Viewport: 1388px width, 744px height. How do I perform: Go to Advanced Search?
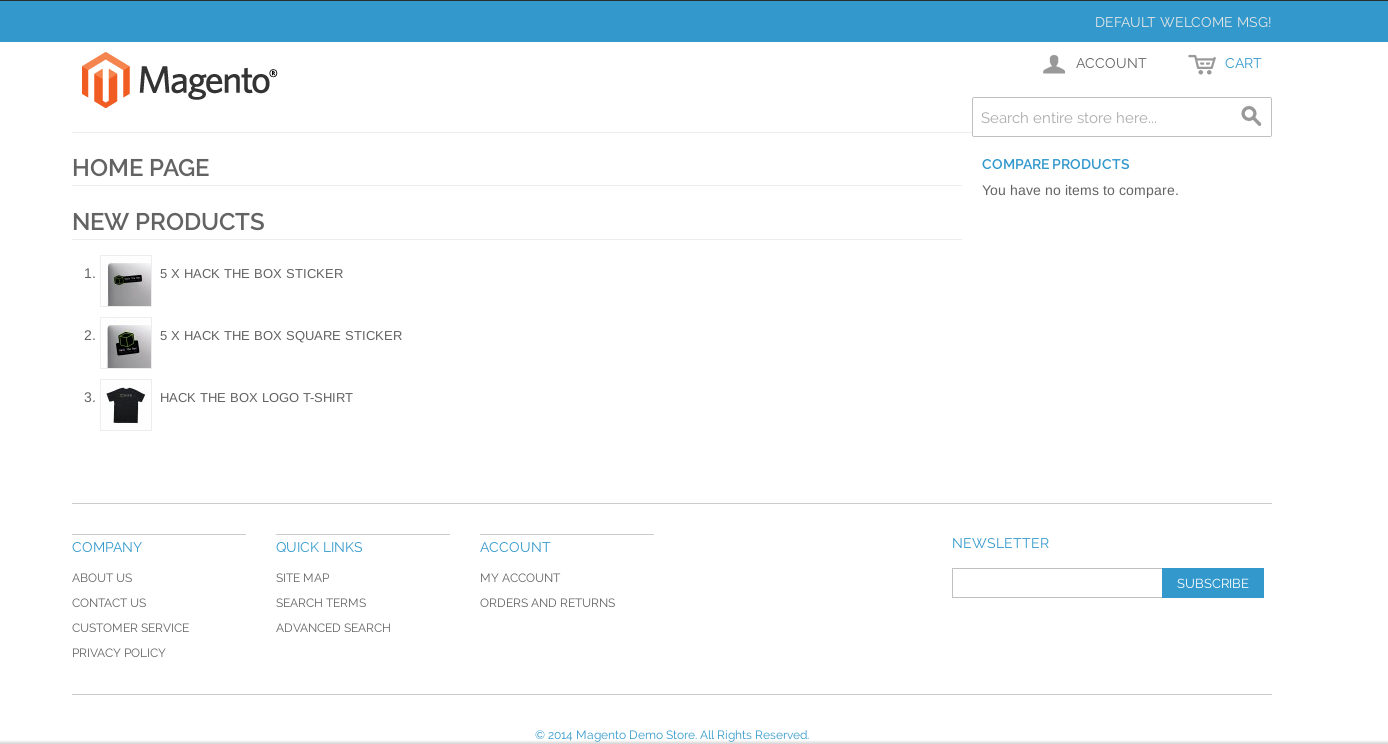point(333,628)
